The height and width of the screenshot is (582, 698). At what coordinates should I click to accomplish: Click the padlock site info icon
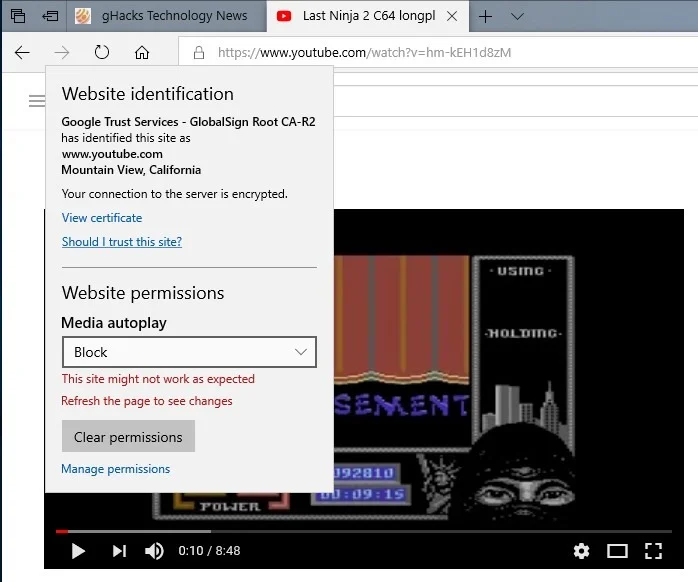(199, 53)
